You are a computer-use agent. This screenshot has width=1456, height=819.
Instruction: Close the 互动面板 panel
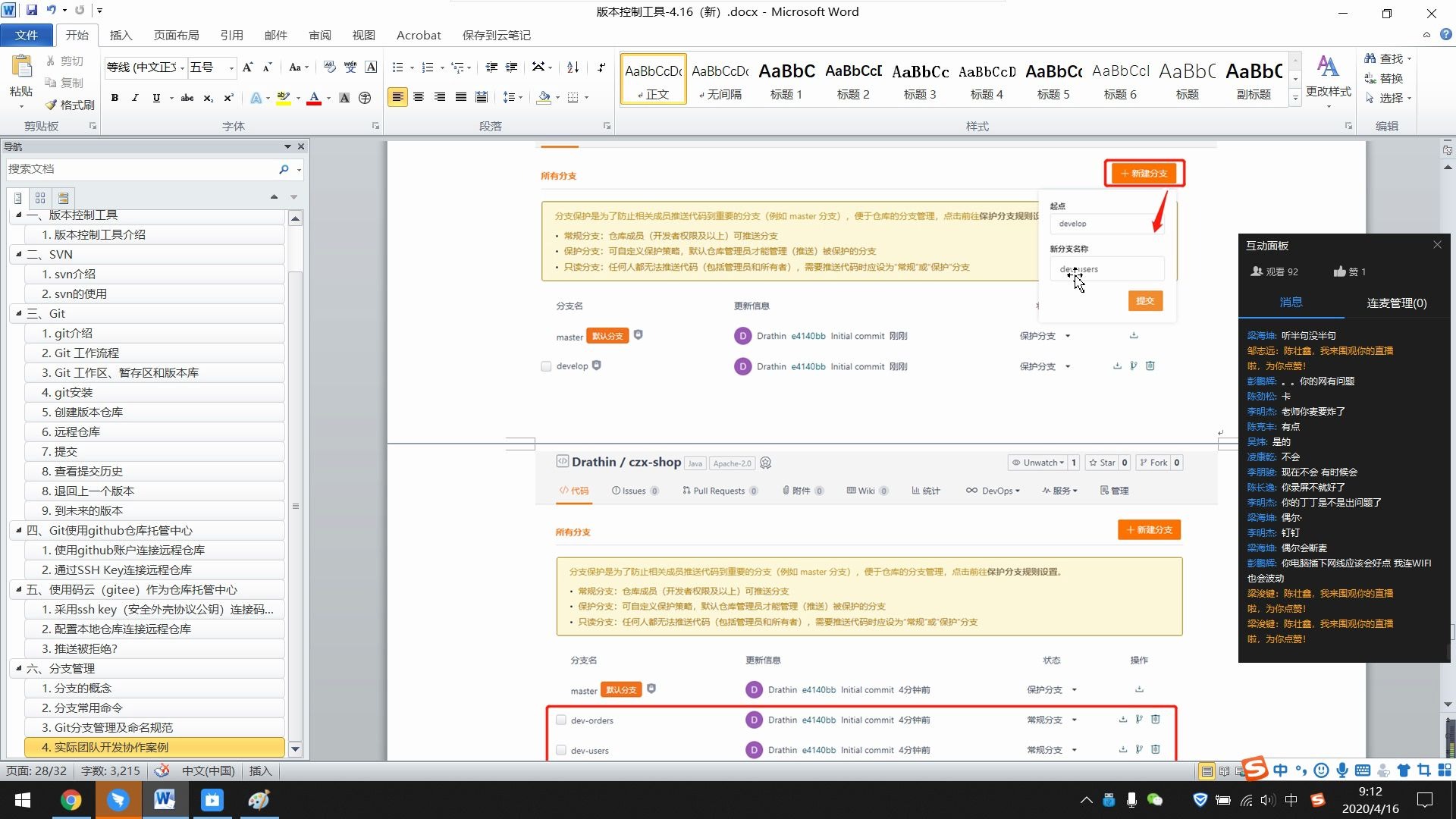[x=1437, y=244]
